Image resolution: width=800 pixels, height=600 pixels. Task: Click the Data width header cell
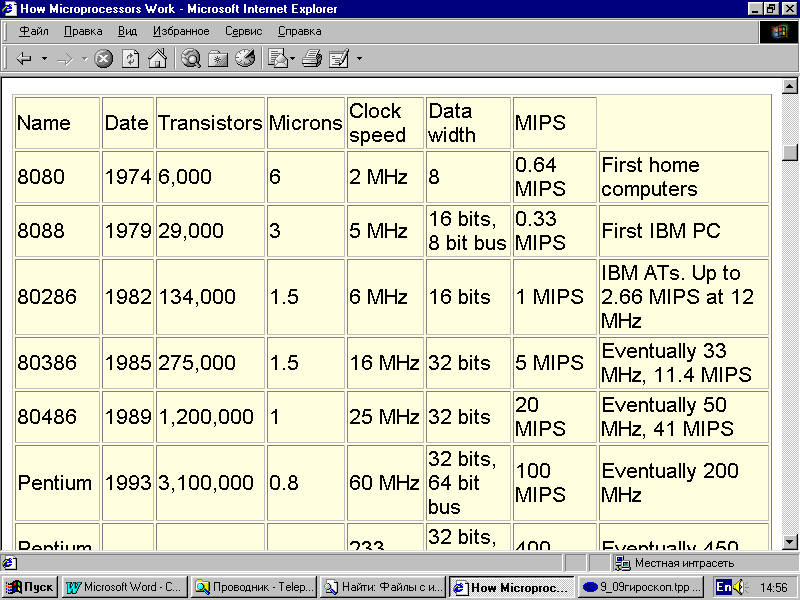[x=468, y=123]
